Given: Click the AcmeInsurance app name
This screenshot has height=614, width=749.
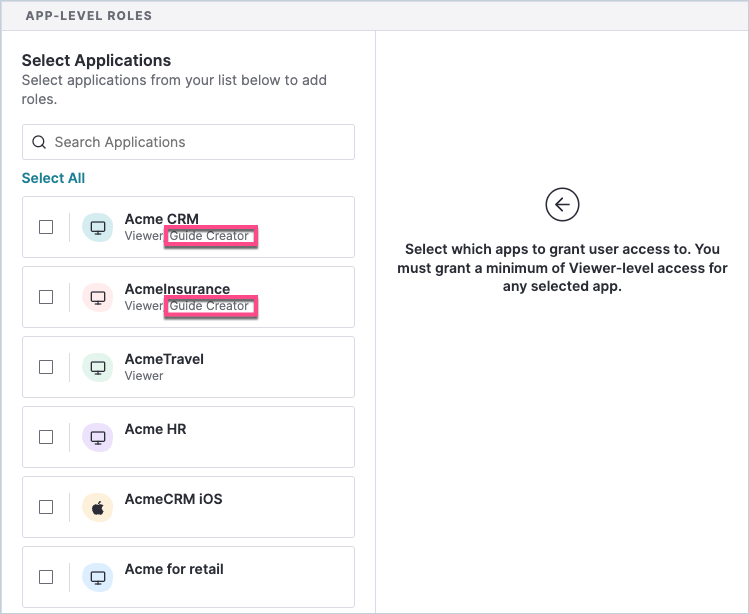Looking at the screenshot, I should click(177, 289).
